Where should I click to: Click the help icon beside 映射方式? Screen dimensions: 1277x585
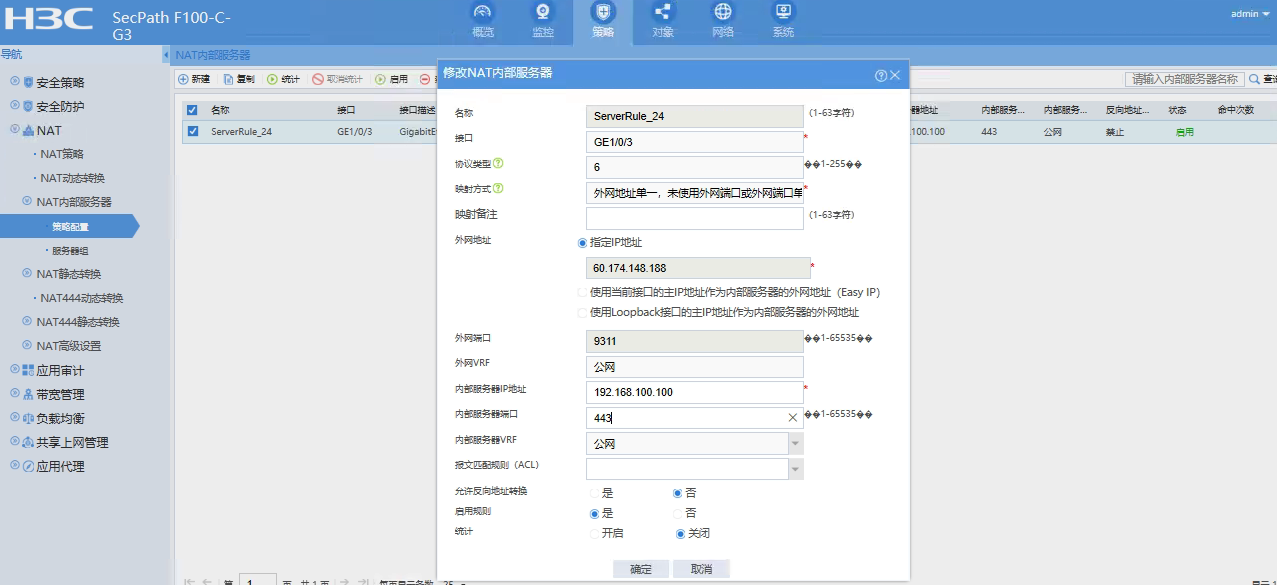coord(498,188)
